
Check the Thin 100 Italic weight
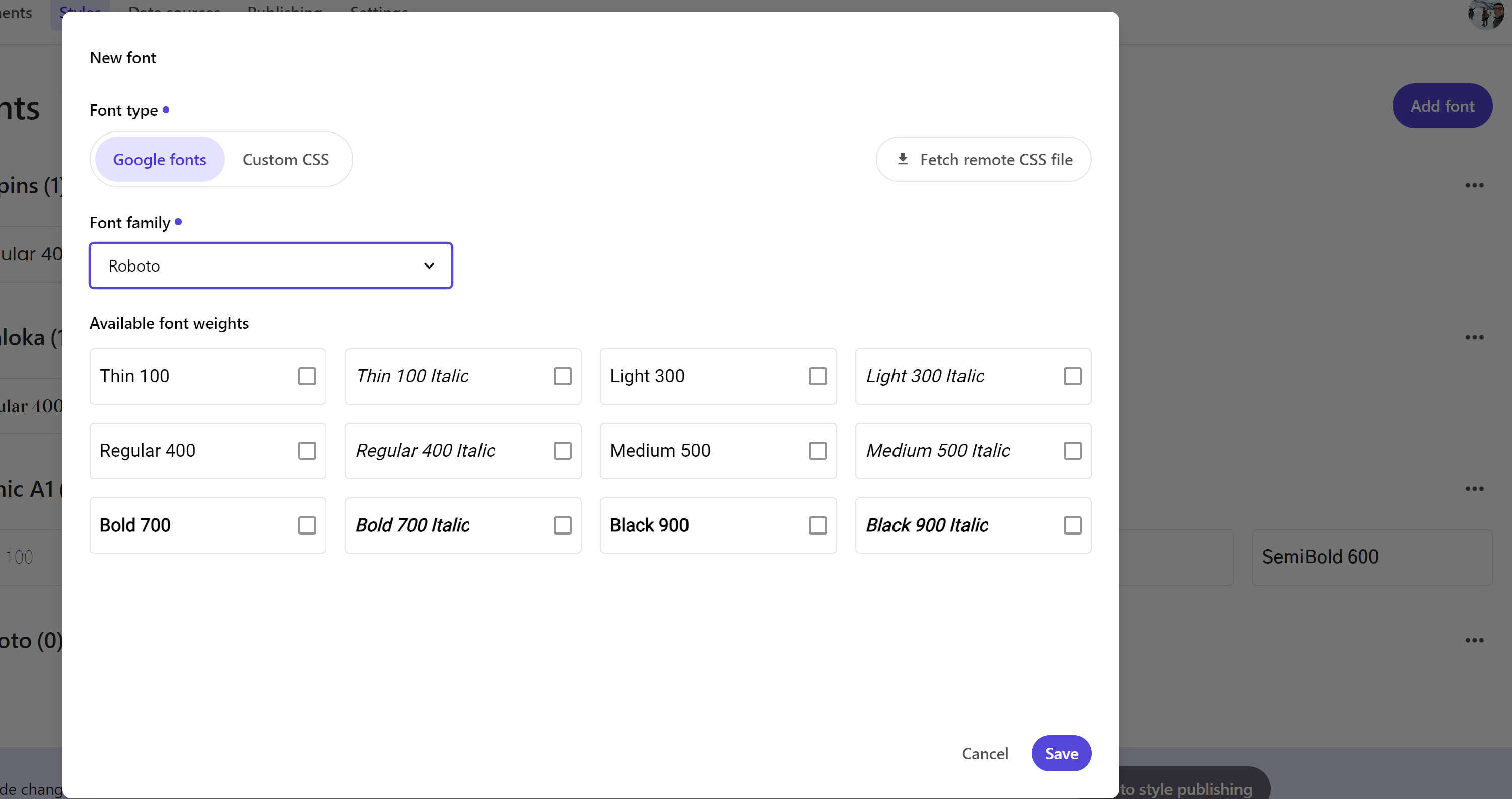tap(562, 376)
